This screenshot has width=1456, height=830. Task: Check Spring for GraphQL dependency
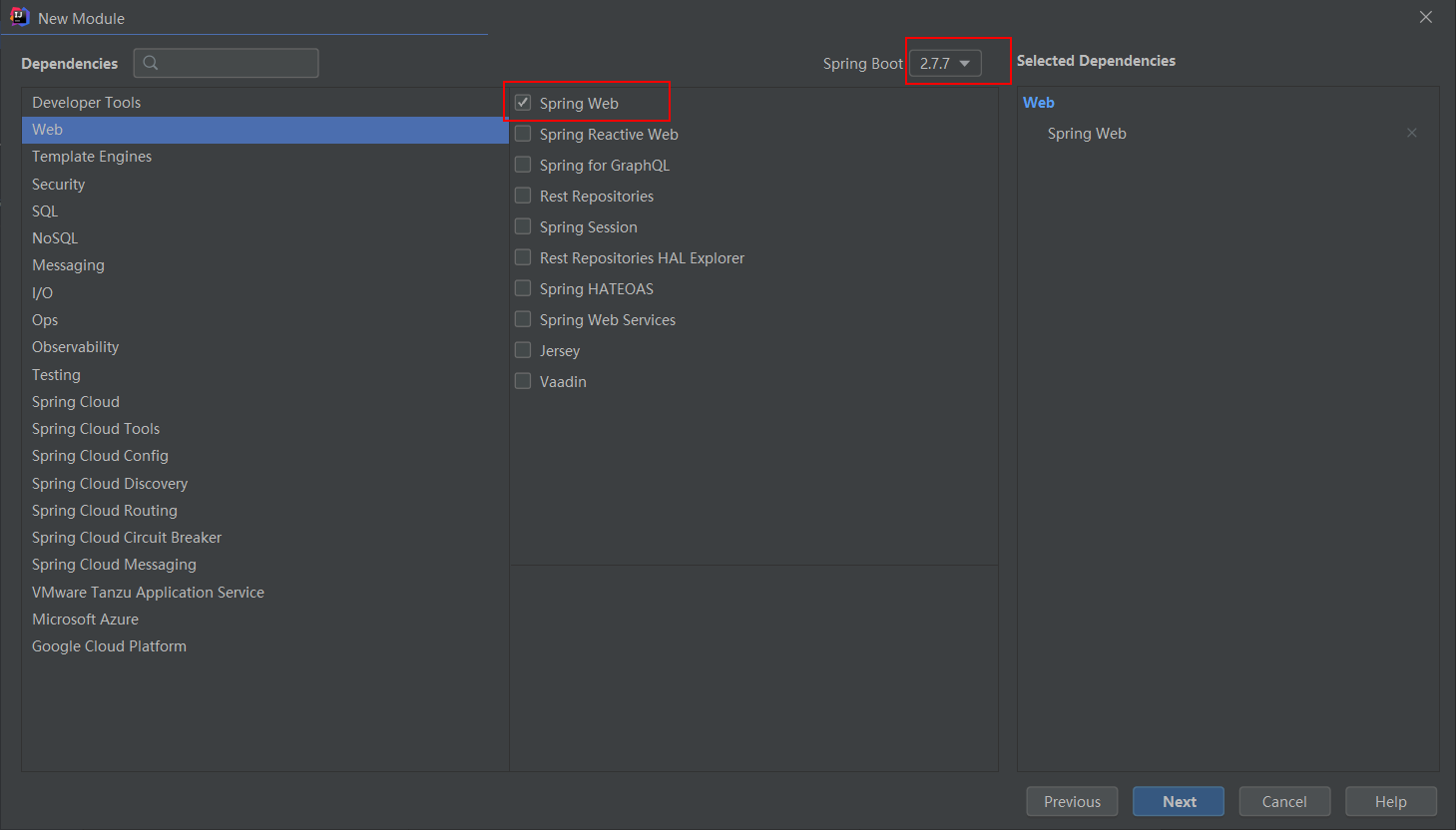[x=523, y=165]
